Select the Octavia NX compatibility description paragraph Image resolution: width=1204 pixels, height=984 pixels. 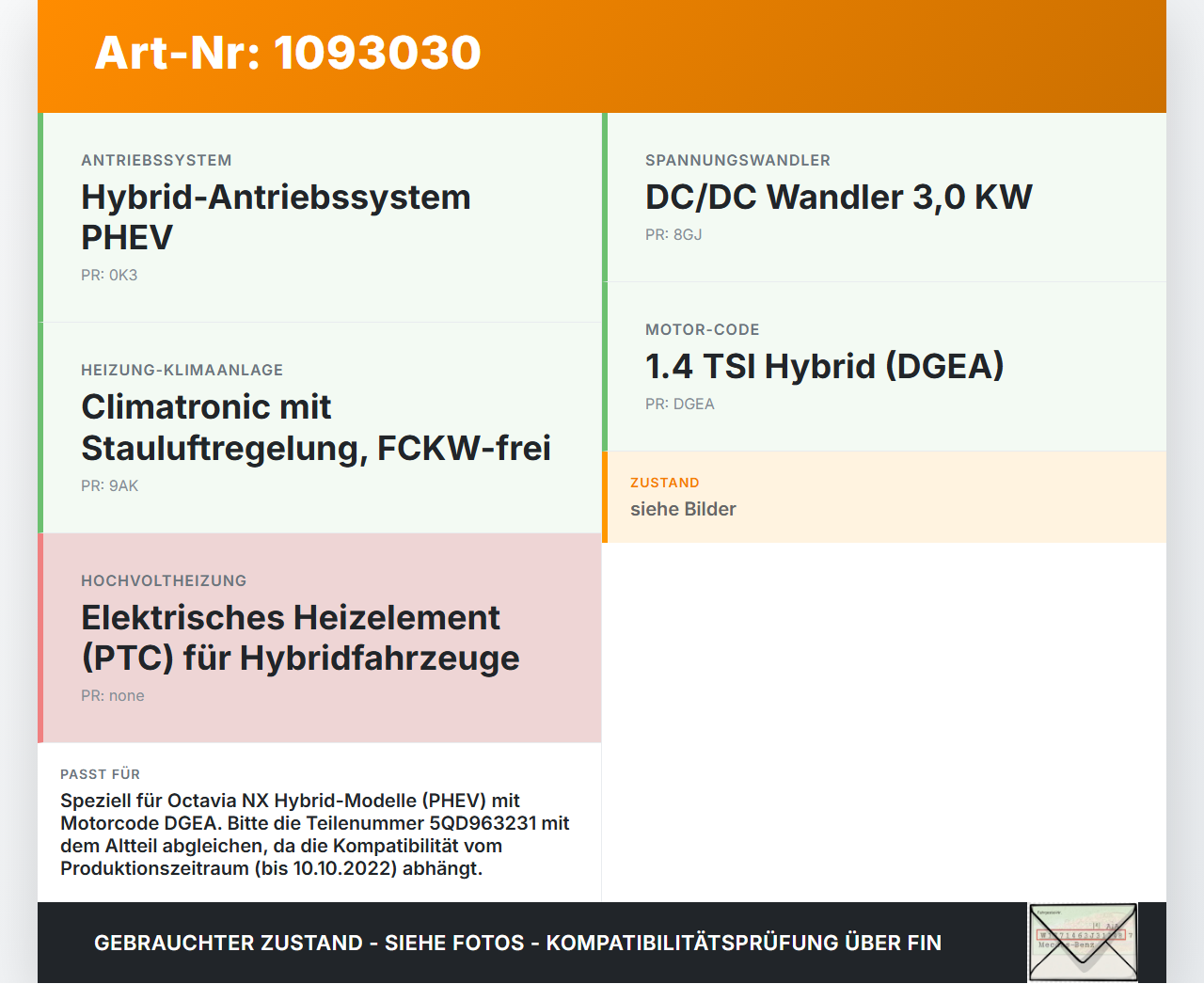(x=315, y=834)
